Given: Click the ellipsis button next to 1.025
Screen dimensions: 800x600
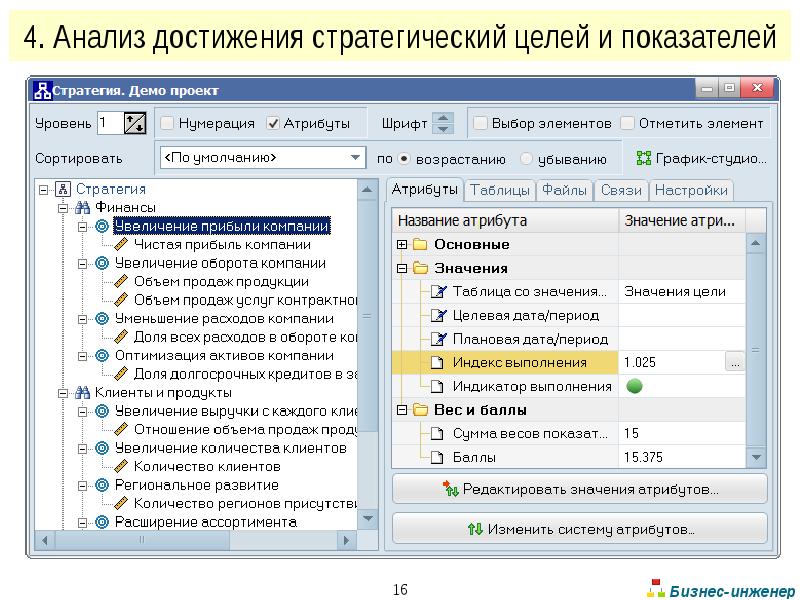Looking at the screenshot, I should point(735,363).
